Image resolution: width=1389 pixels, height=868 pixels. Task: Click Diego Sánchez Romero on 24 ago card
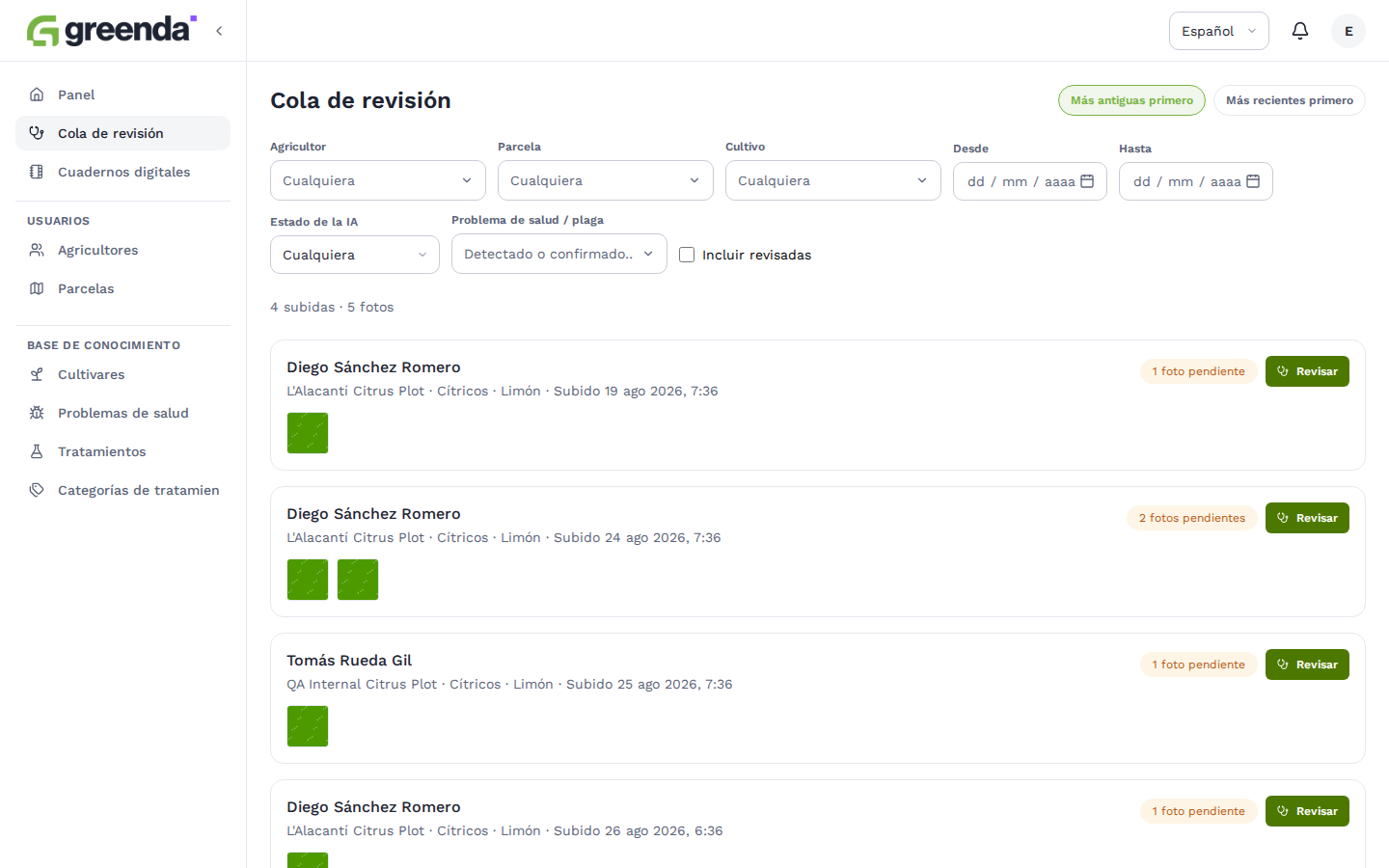373,514
